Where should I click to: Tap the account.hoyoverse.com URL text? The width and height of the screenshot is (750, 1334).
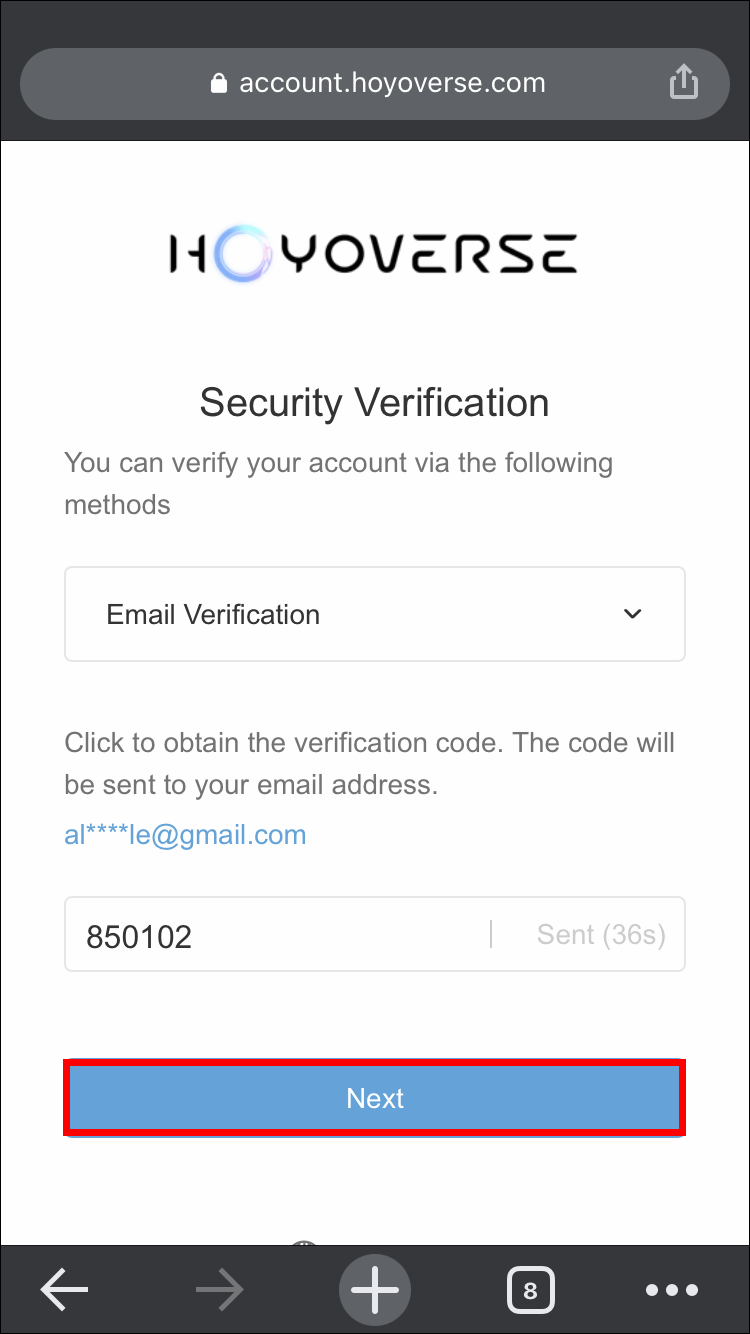pos(392,83)
